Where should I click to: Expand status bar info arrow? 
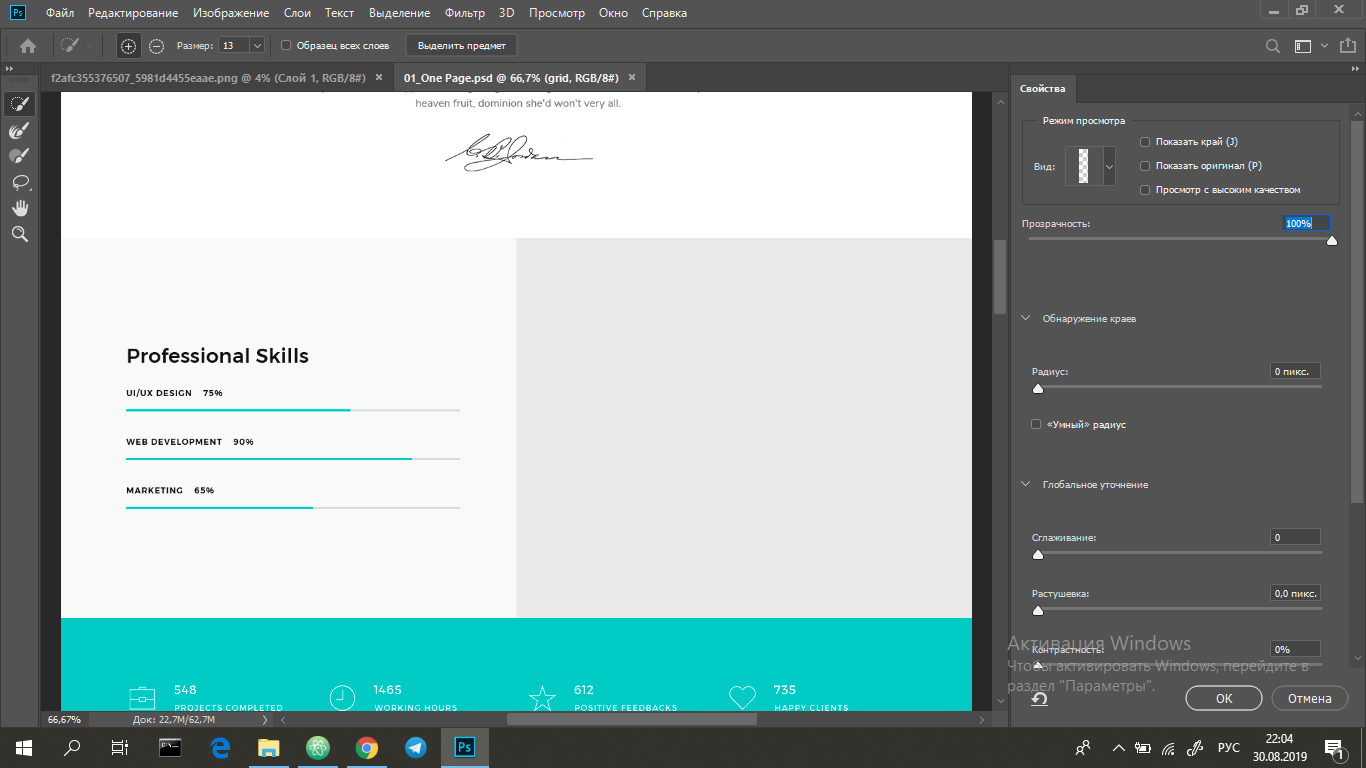click(x=265, y=719)
